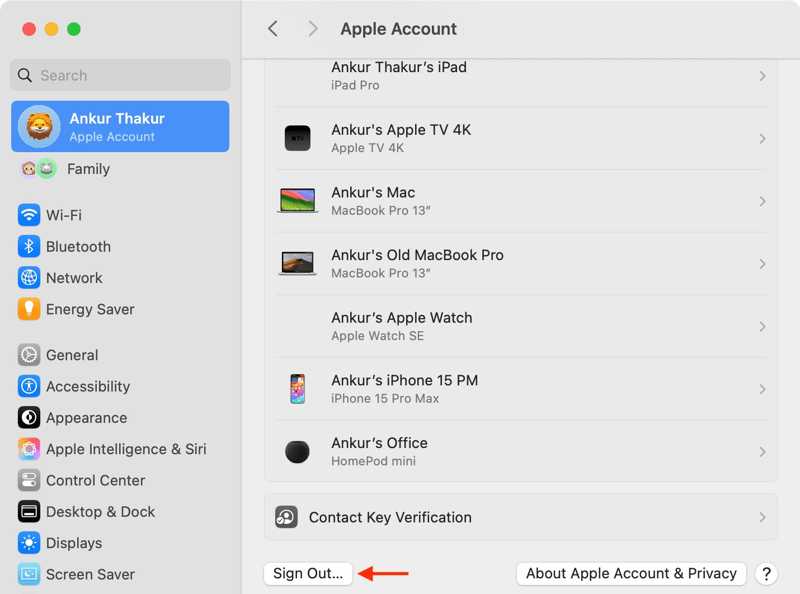Viewport: 800px width, 594px height.
Task: Click the Contact Key Verification icon
Action: [286, 517]
